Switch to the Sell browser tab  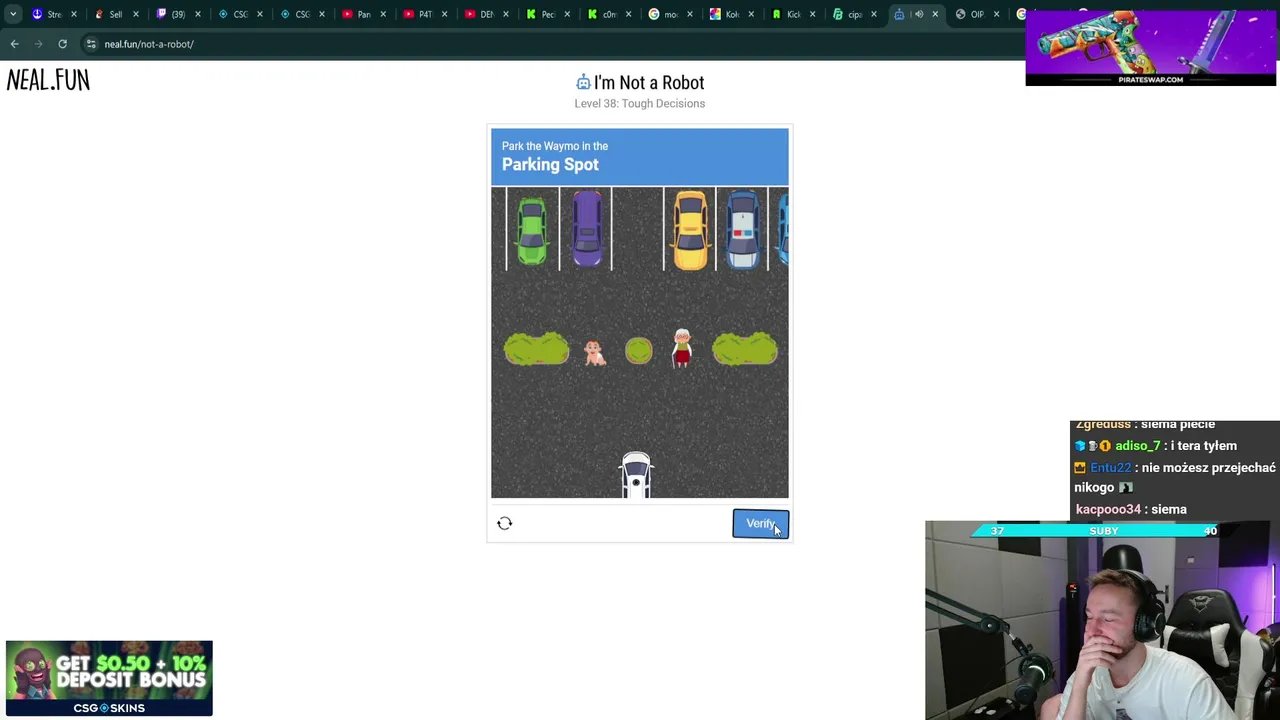click(x=117, y=14)
